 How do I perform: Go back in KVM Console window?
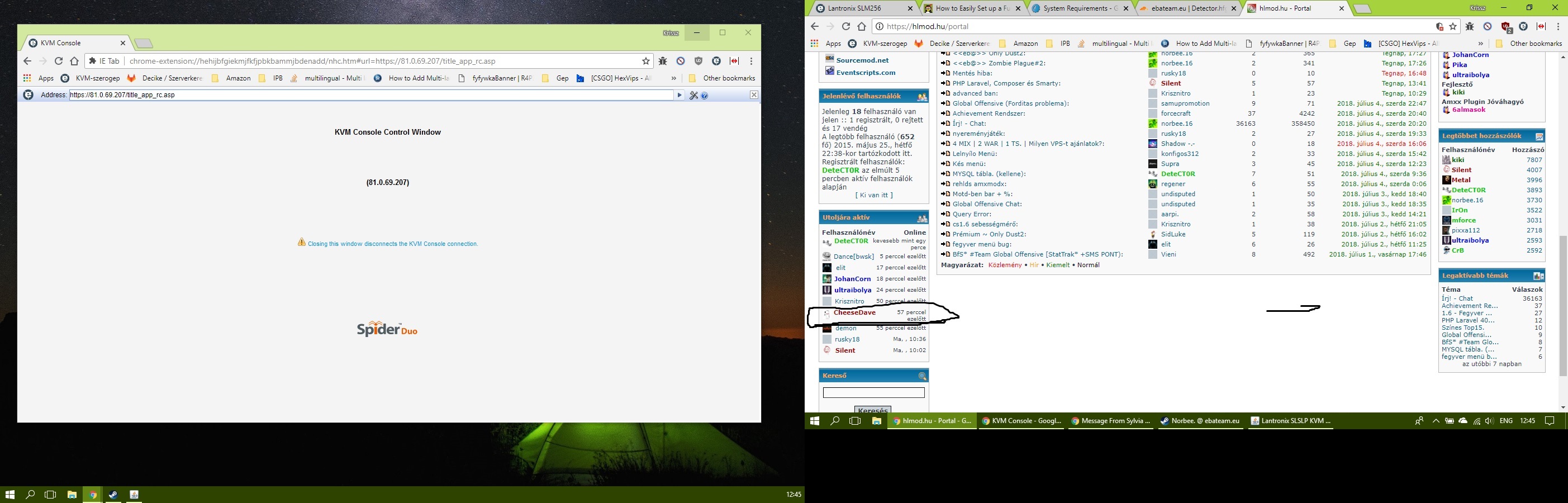27,61
